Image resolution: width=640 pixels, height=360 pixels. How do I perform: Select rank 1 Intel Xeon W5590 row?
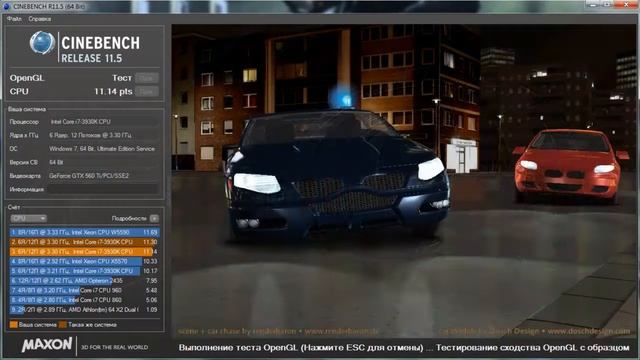coord(84,232)
